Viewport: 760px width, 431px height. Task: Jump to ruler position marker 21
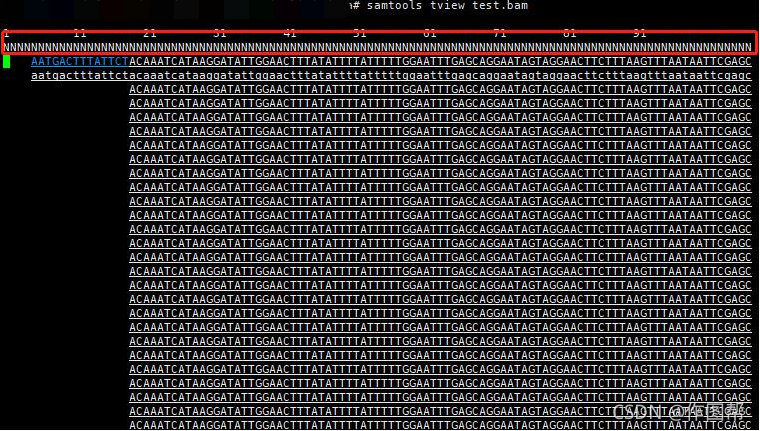[150, 33]
